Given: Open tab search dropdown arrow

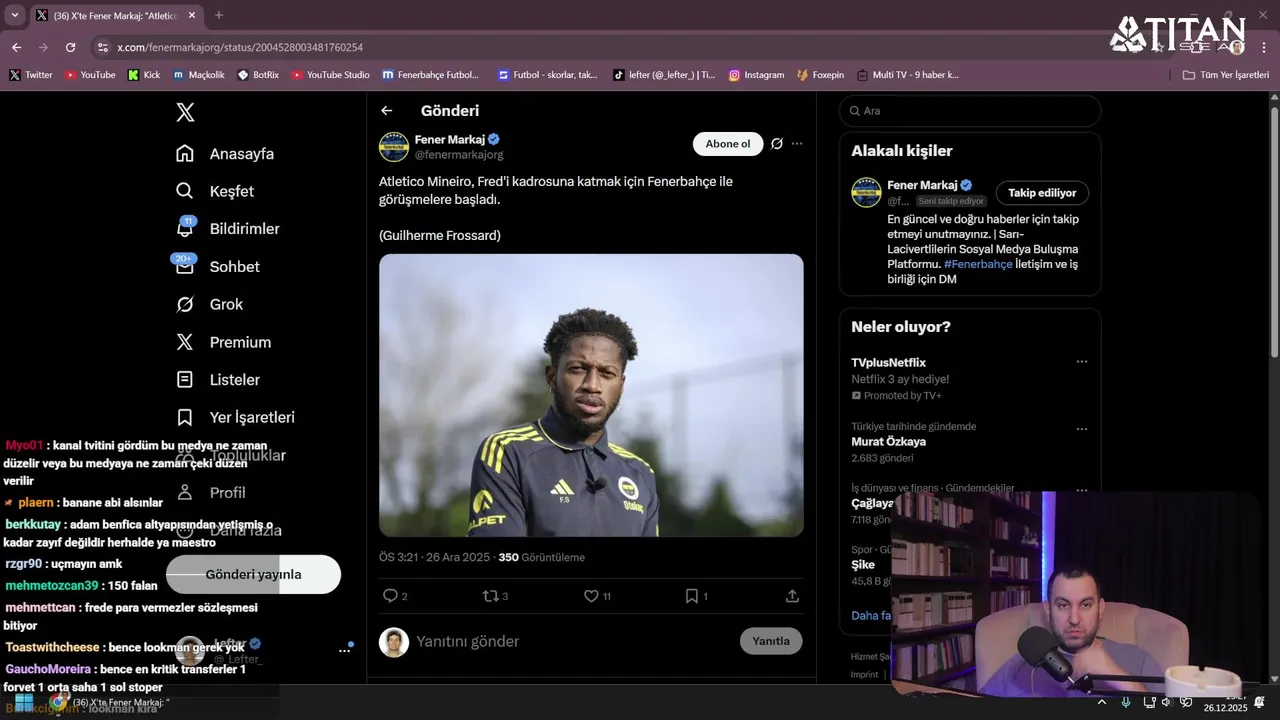Looking at the screenshot, I should pyautogui.click(x=15, y=15).
